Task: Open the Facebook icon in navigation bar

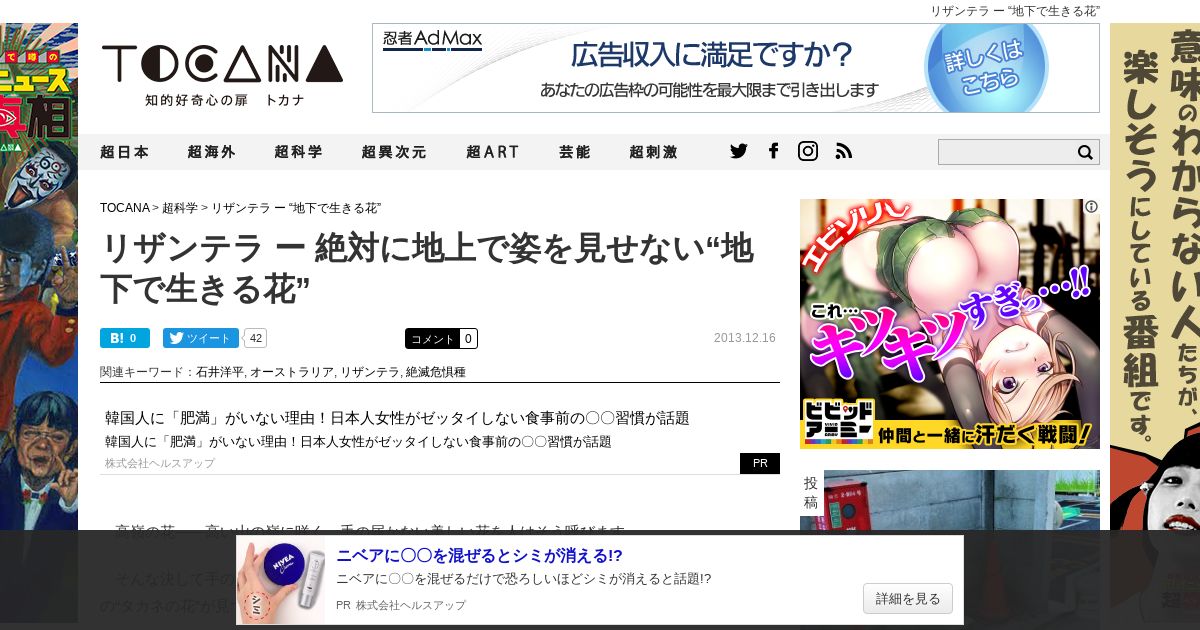Action: pos(773,151)
